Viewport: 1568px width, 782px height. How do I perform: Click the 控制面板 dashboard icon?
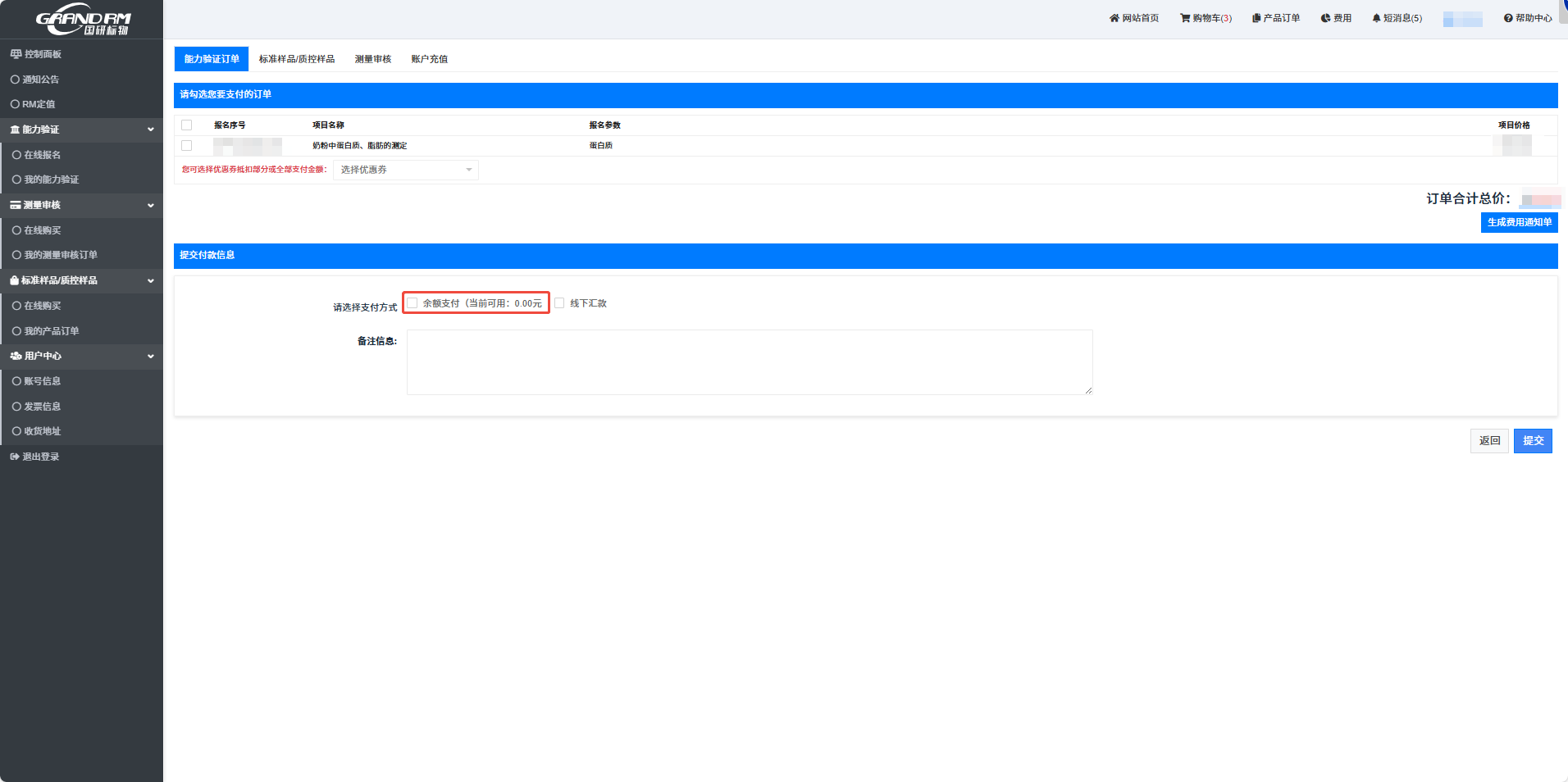[16, 54]
